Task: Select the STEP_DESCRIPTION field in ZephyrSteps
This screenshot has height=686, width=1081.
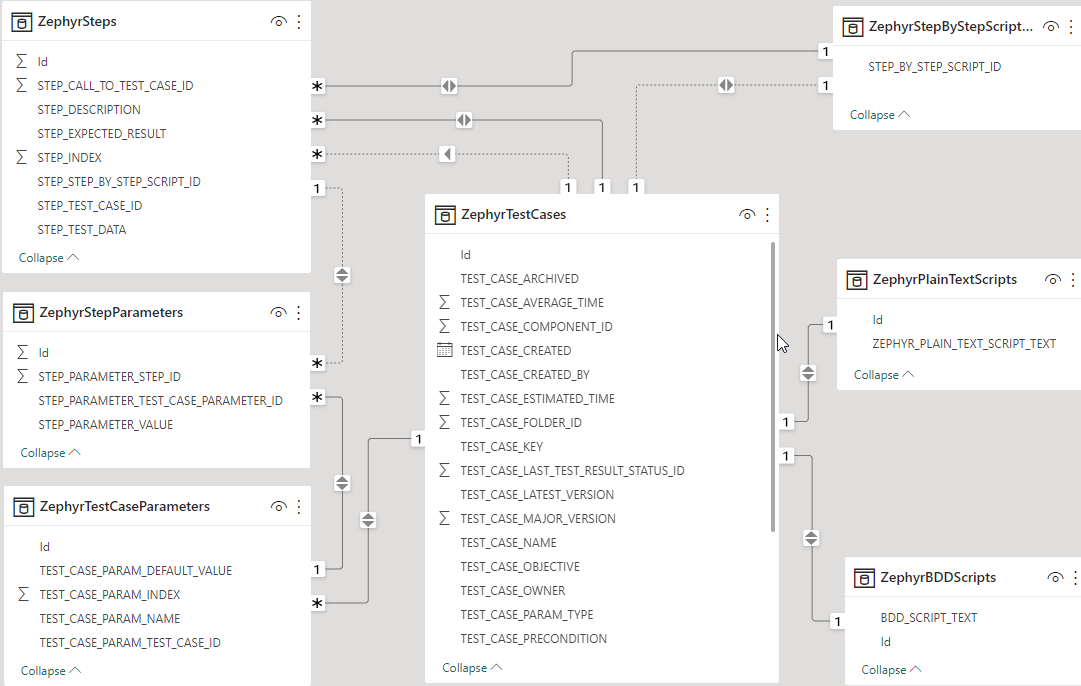Action: (89, 110)
